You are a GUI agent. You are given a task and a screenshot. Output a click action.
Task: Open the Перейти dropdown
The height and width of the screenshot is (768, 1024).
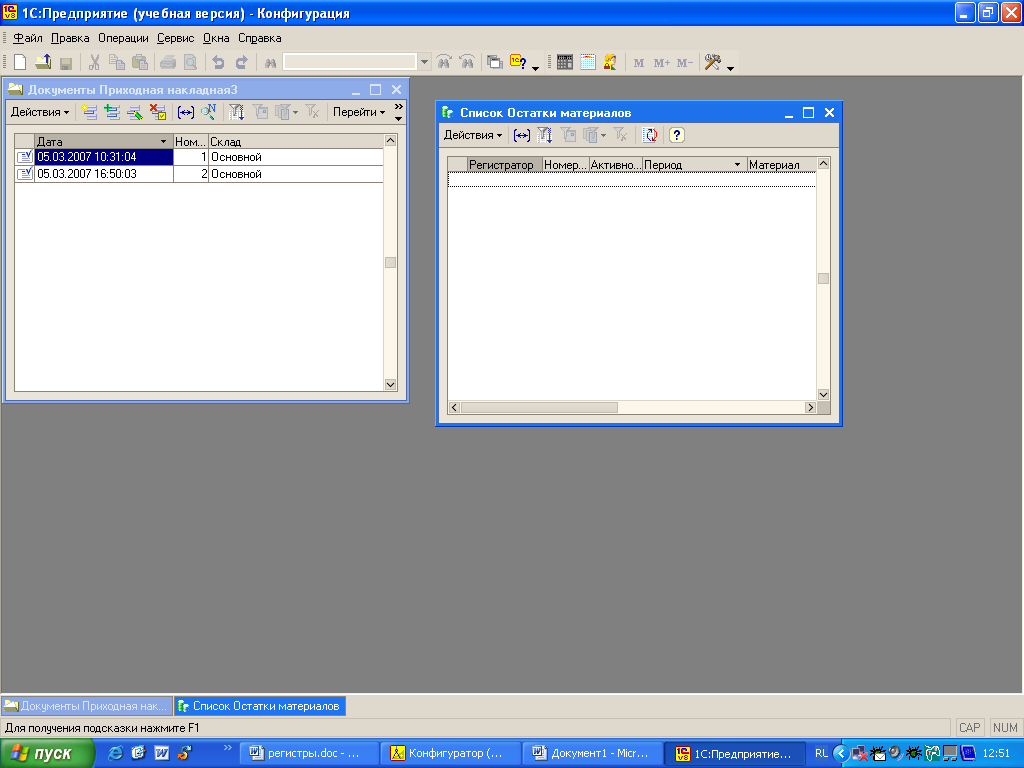[x=359, y=112]
